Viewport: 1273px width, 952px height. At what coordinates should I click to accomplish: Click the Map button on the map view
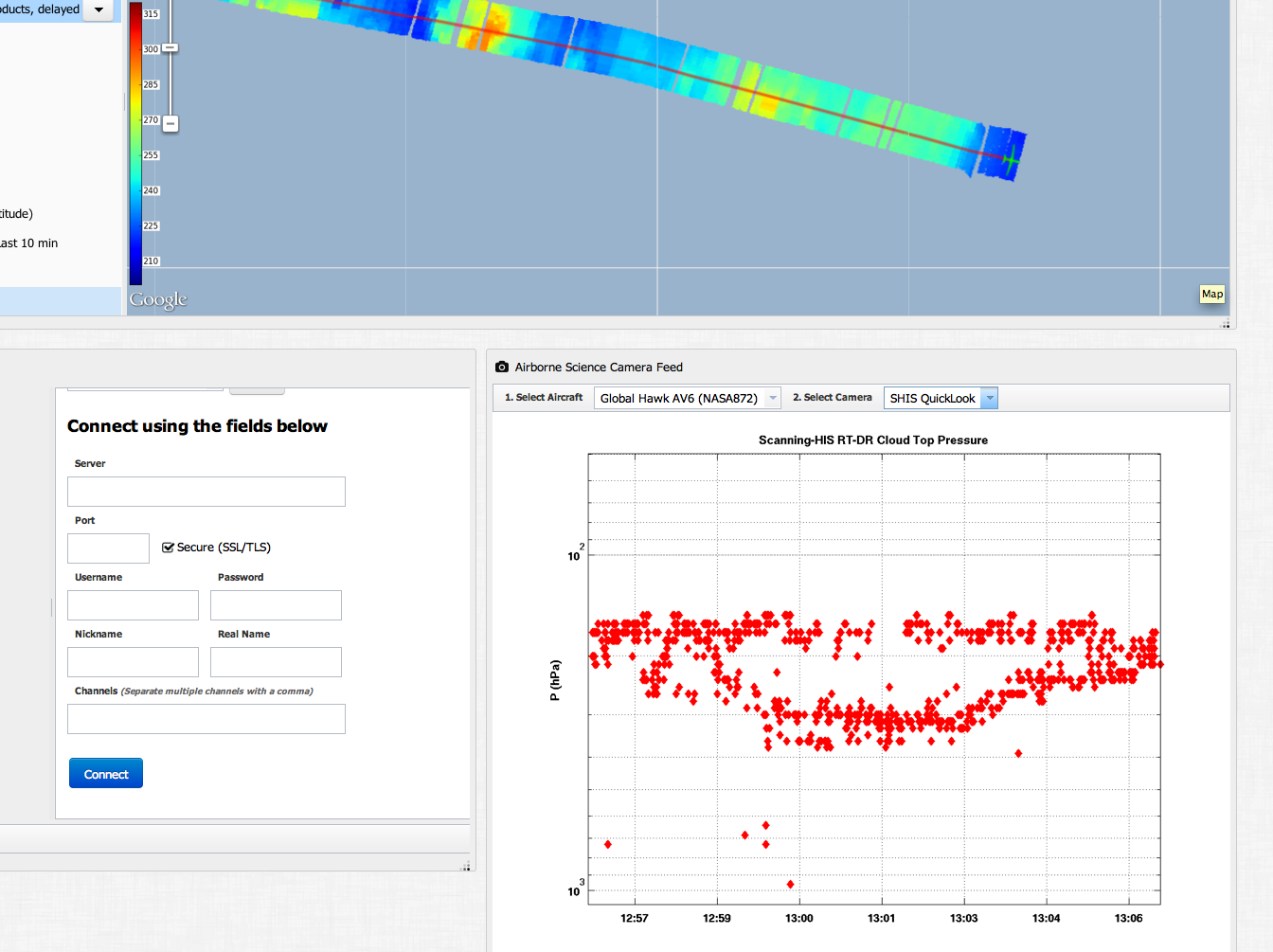1211,295
